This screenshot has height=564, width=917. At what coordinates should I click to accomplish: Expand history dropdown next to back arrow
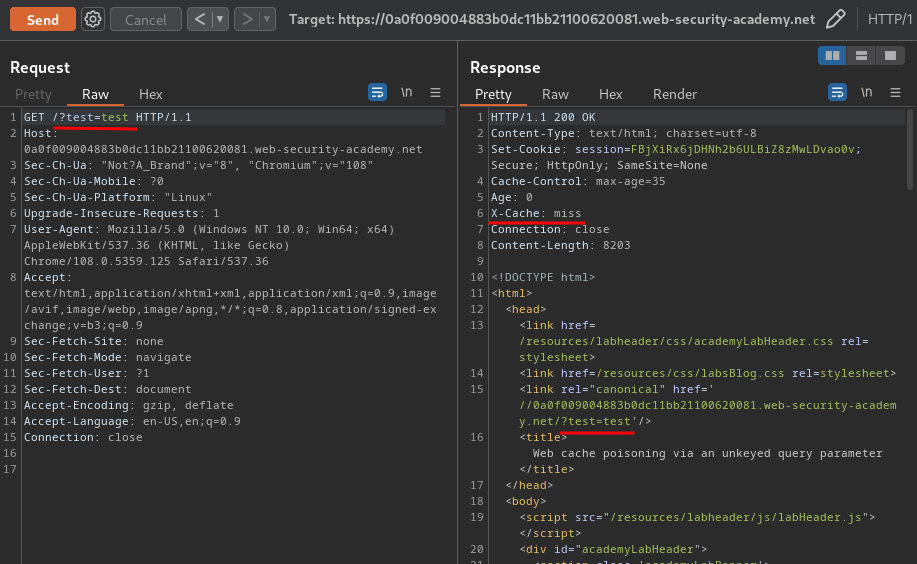pos(220,19)
